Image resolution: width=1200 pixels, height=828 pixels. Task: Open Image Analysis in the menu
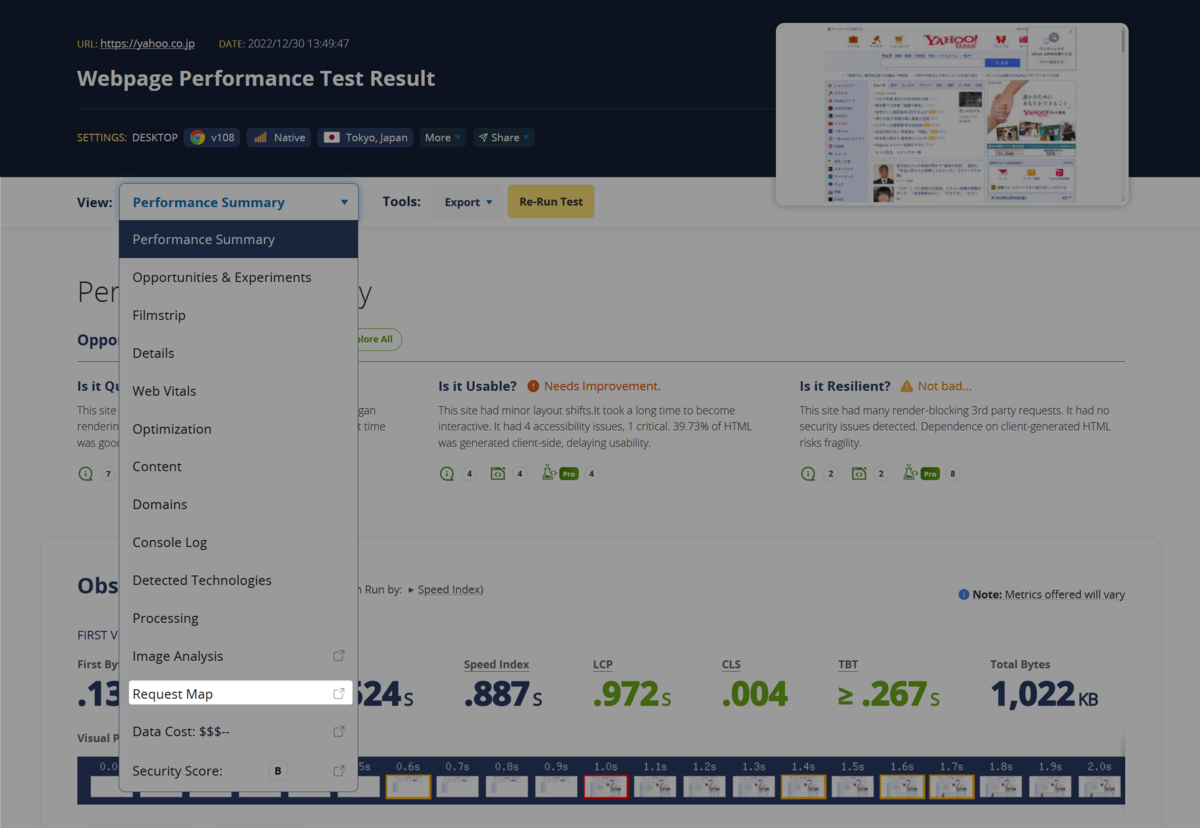(239, 656)
